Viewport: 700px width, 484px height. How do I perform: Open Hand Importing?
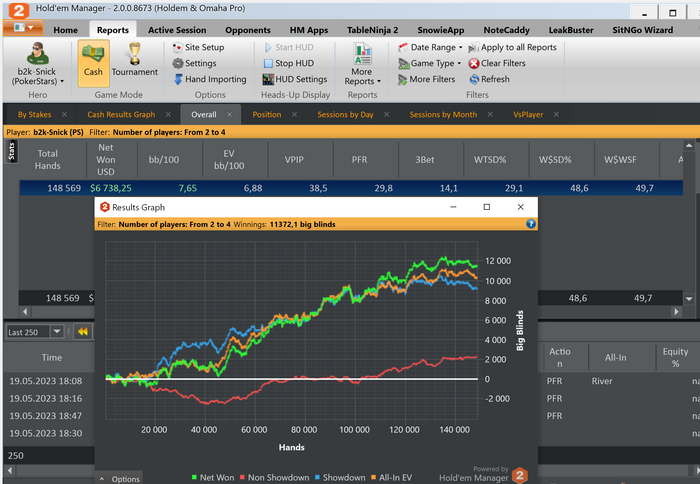pos(210,79)
